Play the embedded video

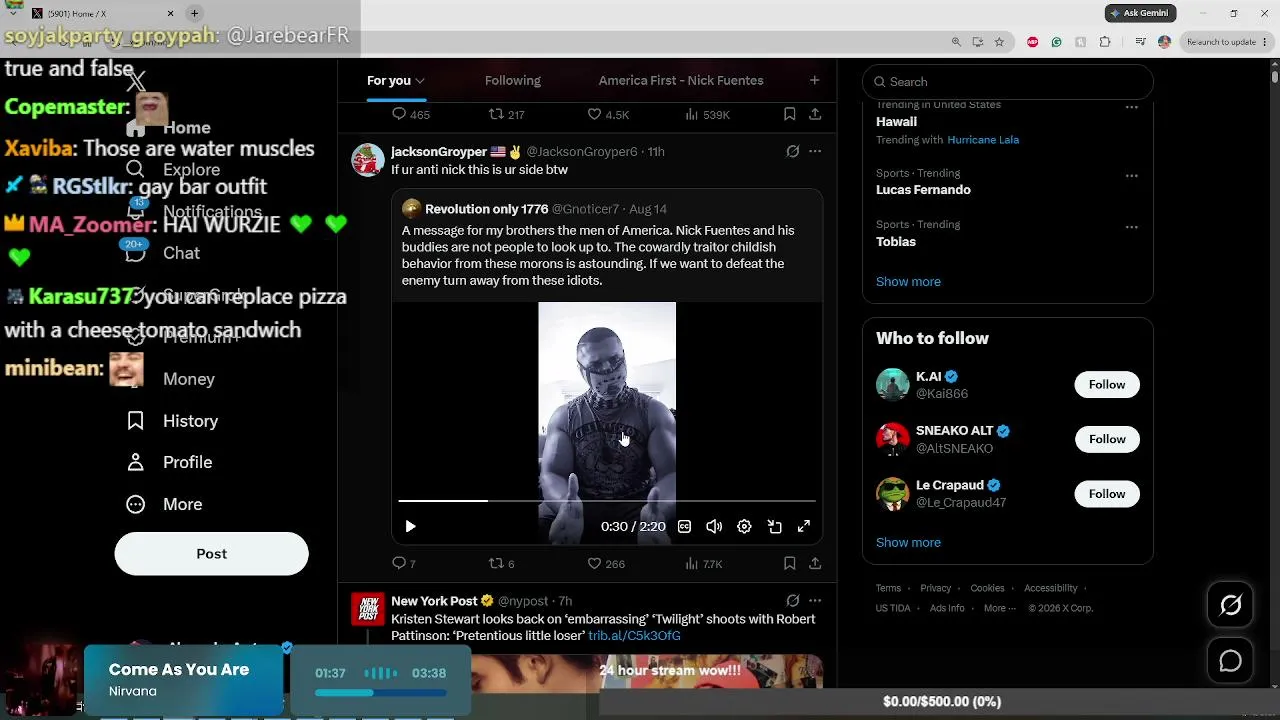pyautogui.click(x=410, y=526)
